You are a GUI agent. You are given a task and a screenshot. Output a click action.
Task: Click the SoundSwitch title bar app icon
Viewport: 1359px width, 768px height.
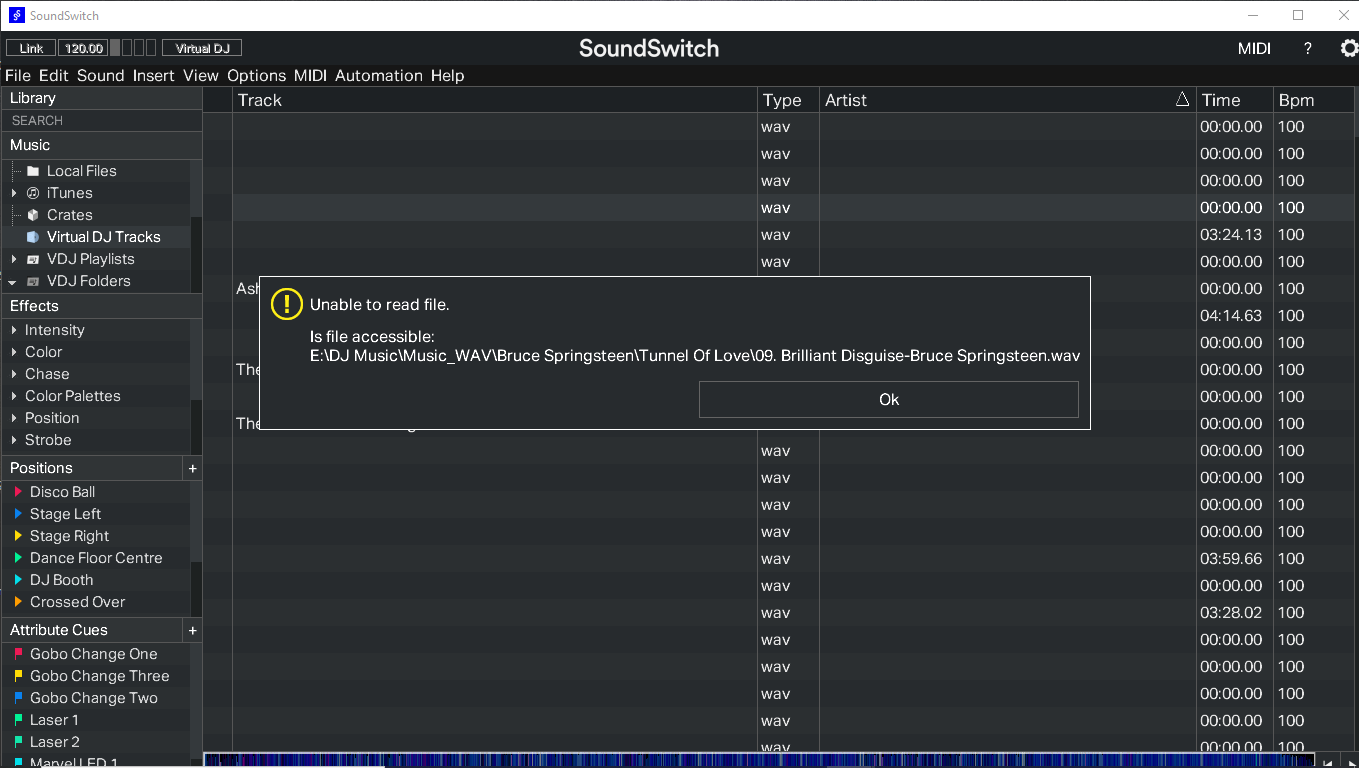(17, 15)
